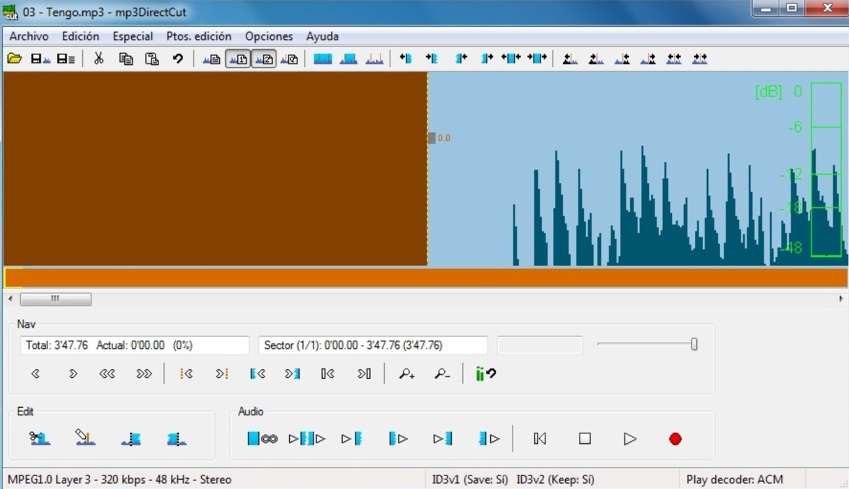The width and height of the screenshot is (849, 489).
Task: Click the Total/Actual time display field
Action: 134,345
